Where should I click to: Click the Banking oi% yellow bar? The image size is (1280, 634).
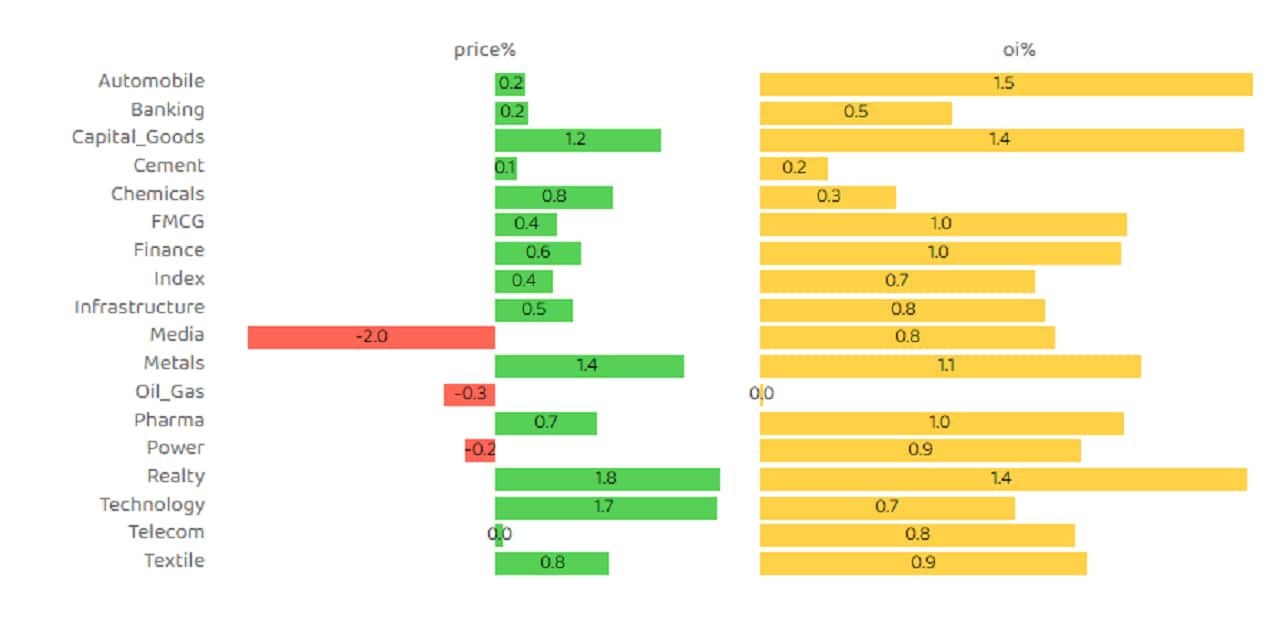(x=855, y=112)
